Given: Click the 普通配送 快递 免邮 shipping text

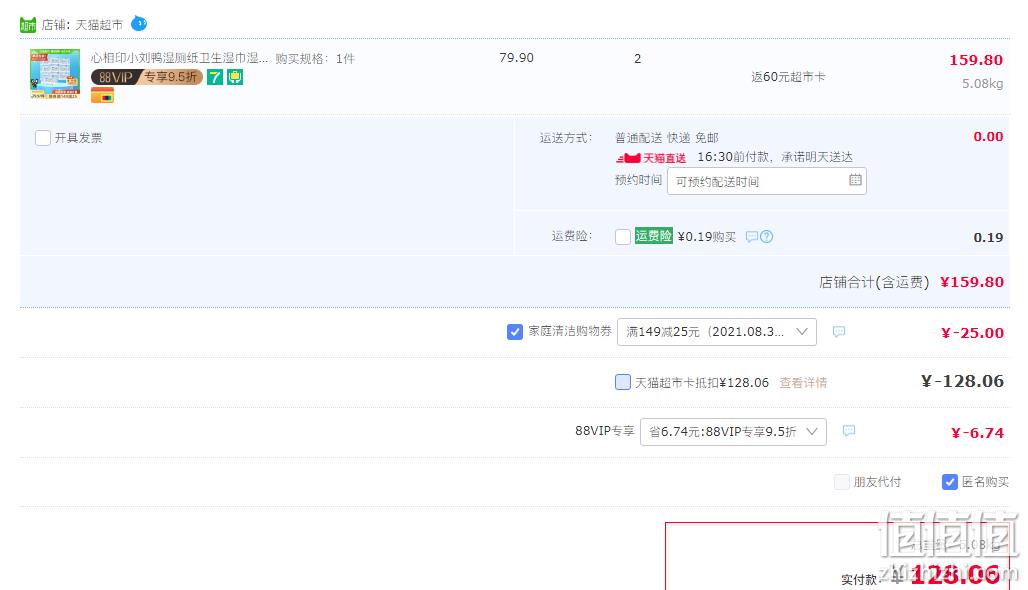Looking at the screenshot, I should (666, 138).
